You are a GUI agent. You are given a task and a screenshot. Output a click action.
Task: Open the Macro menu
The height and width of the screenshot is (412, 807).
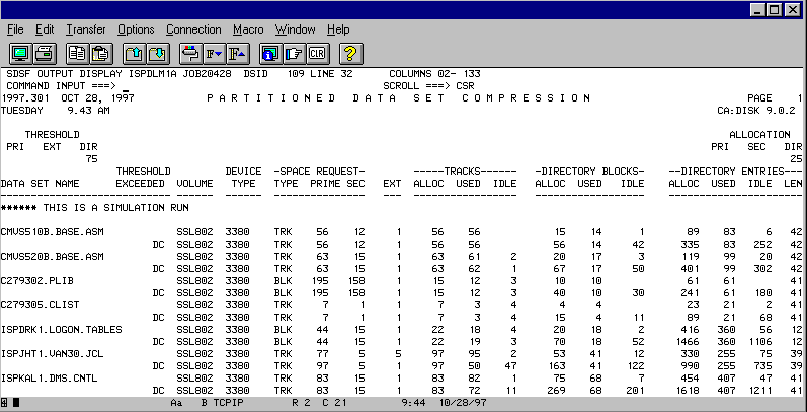(x=248, y=30)
